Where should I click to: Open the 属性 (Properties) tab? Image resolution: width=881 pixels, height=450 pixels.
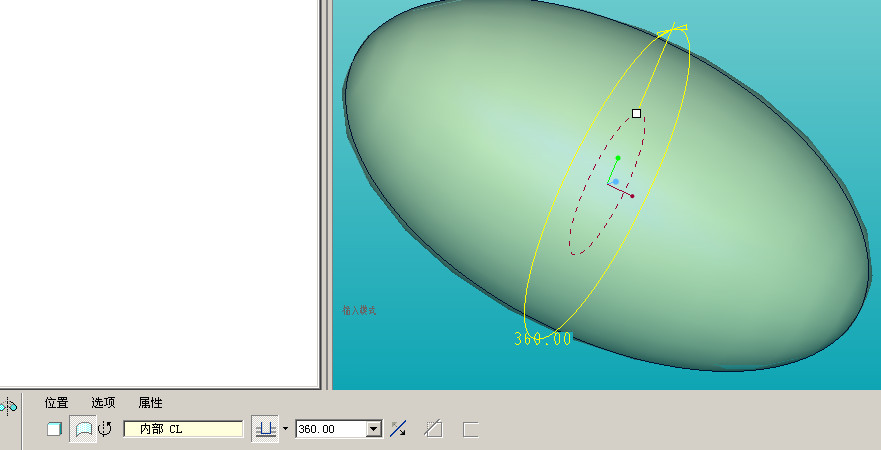click(x=151, y=403)
